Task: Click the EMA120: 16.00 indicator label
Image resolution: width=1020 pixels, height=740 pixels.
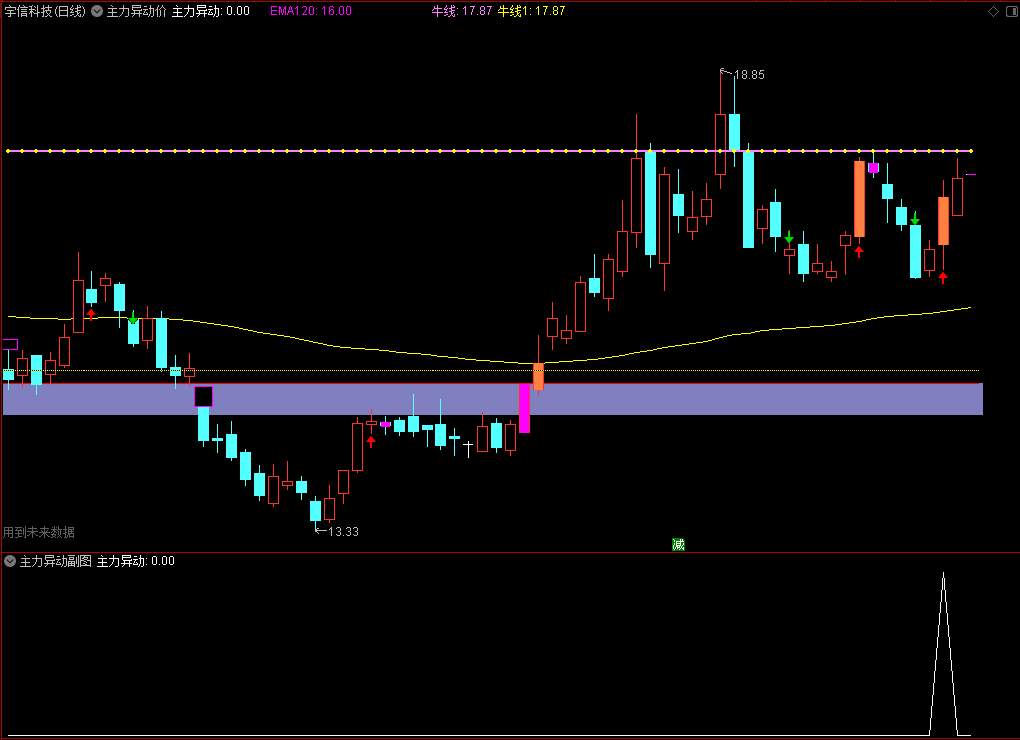Action: point(311,11)
